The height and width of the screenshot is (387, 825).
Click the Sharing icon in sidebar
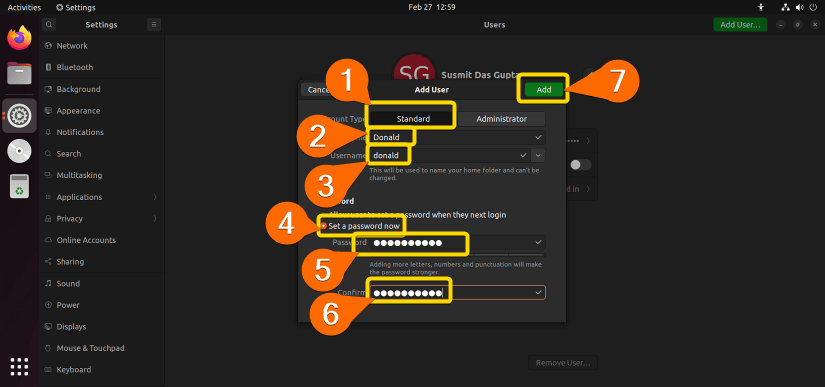[48, 261]
